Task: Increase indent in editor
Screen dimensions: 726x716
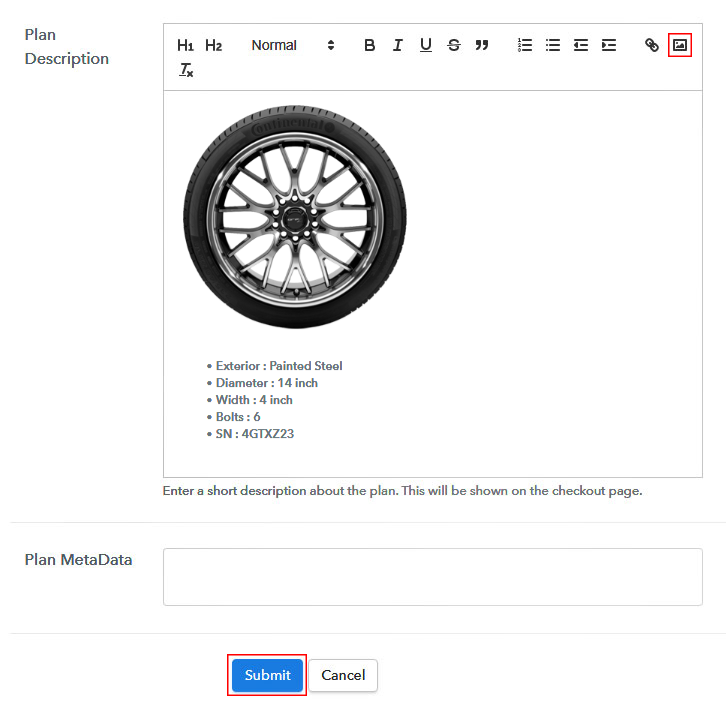Action: coord(609,45)
